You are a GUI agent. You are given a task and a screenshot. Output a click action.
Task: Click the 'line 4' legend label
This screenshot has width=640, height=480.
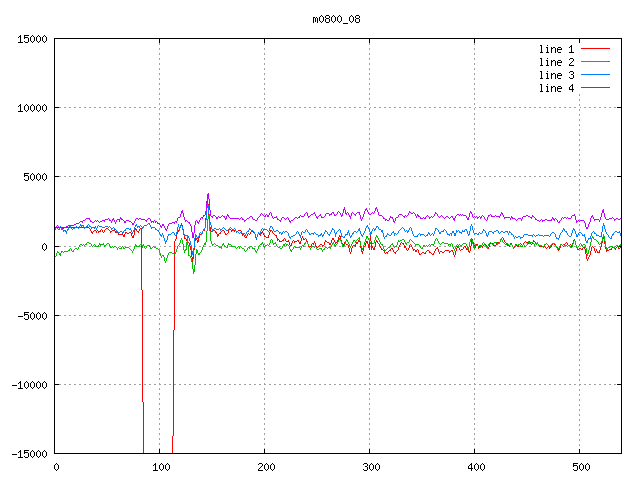point(556,89)
